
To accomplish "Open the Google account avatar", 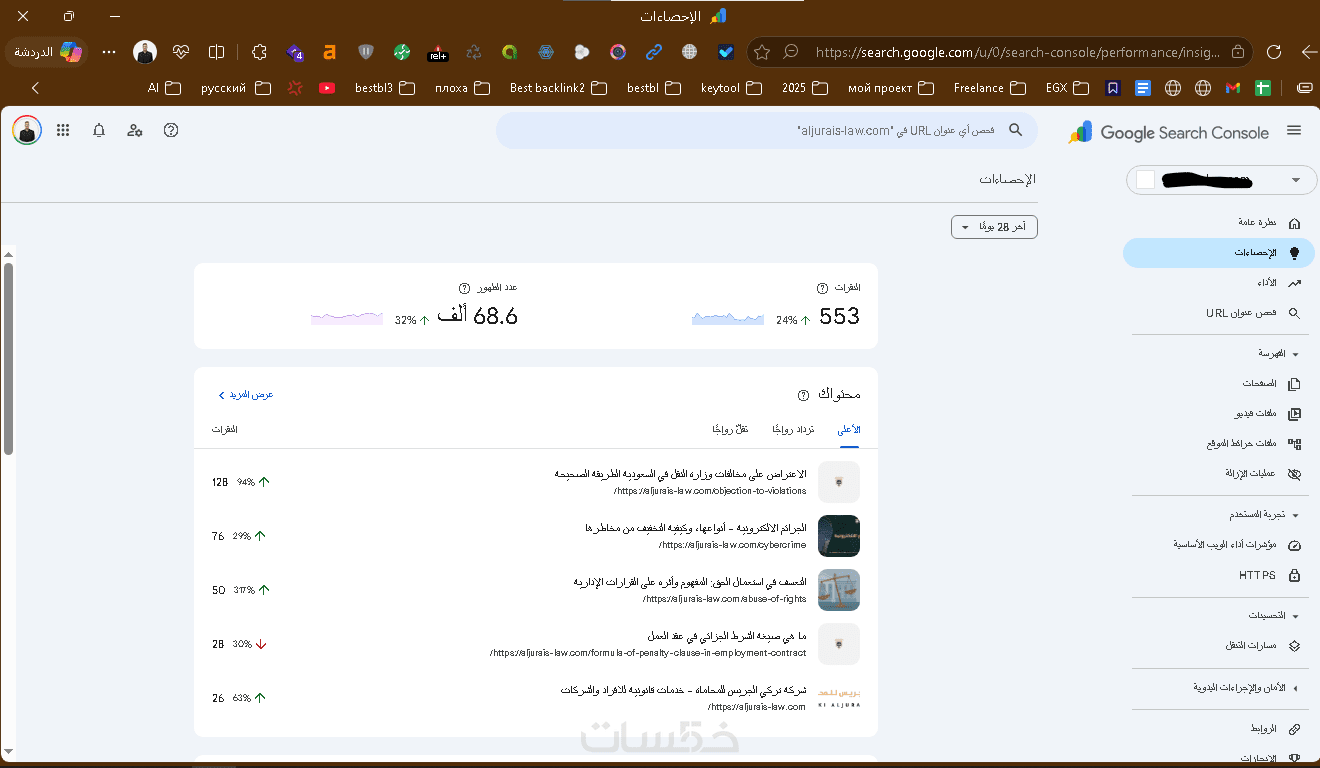I will pyautogui.click(x=27, y=130).
